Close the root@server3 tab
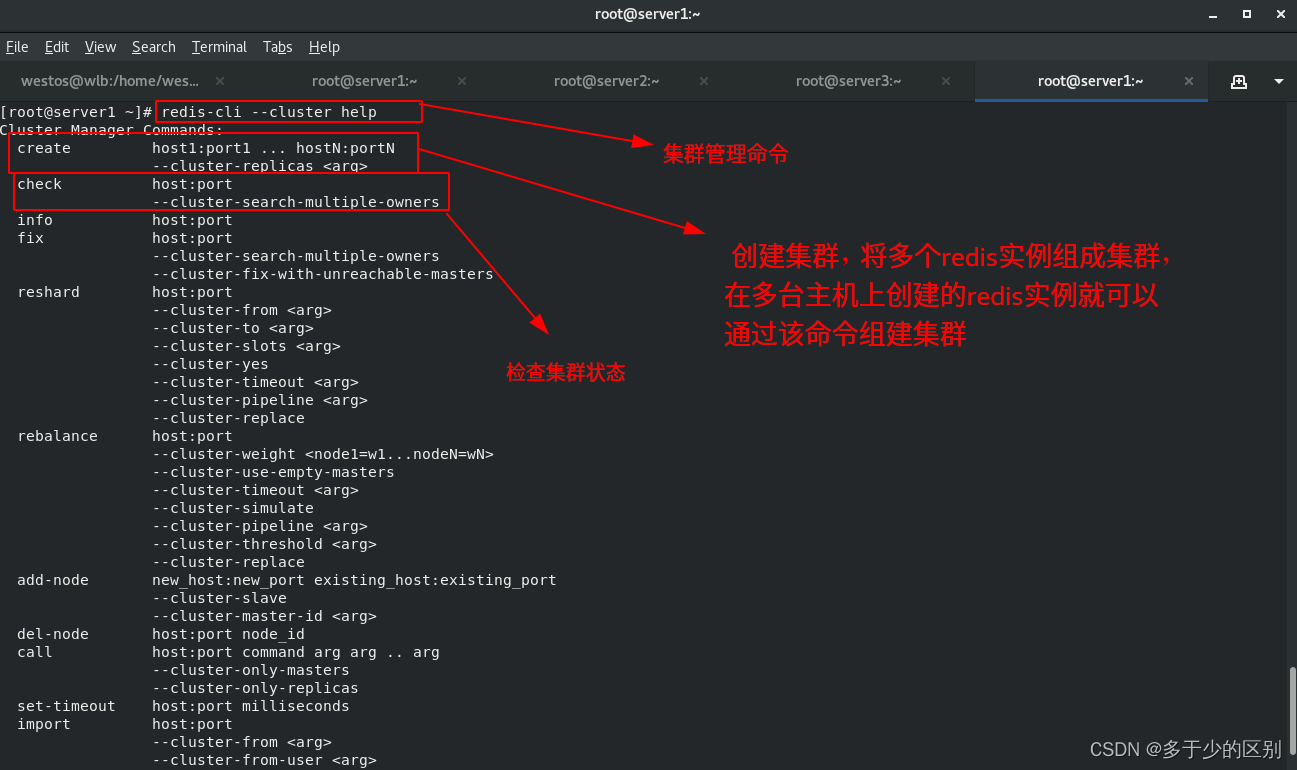Screen dimensions: 1297x770 click(x=947, y=81)
